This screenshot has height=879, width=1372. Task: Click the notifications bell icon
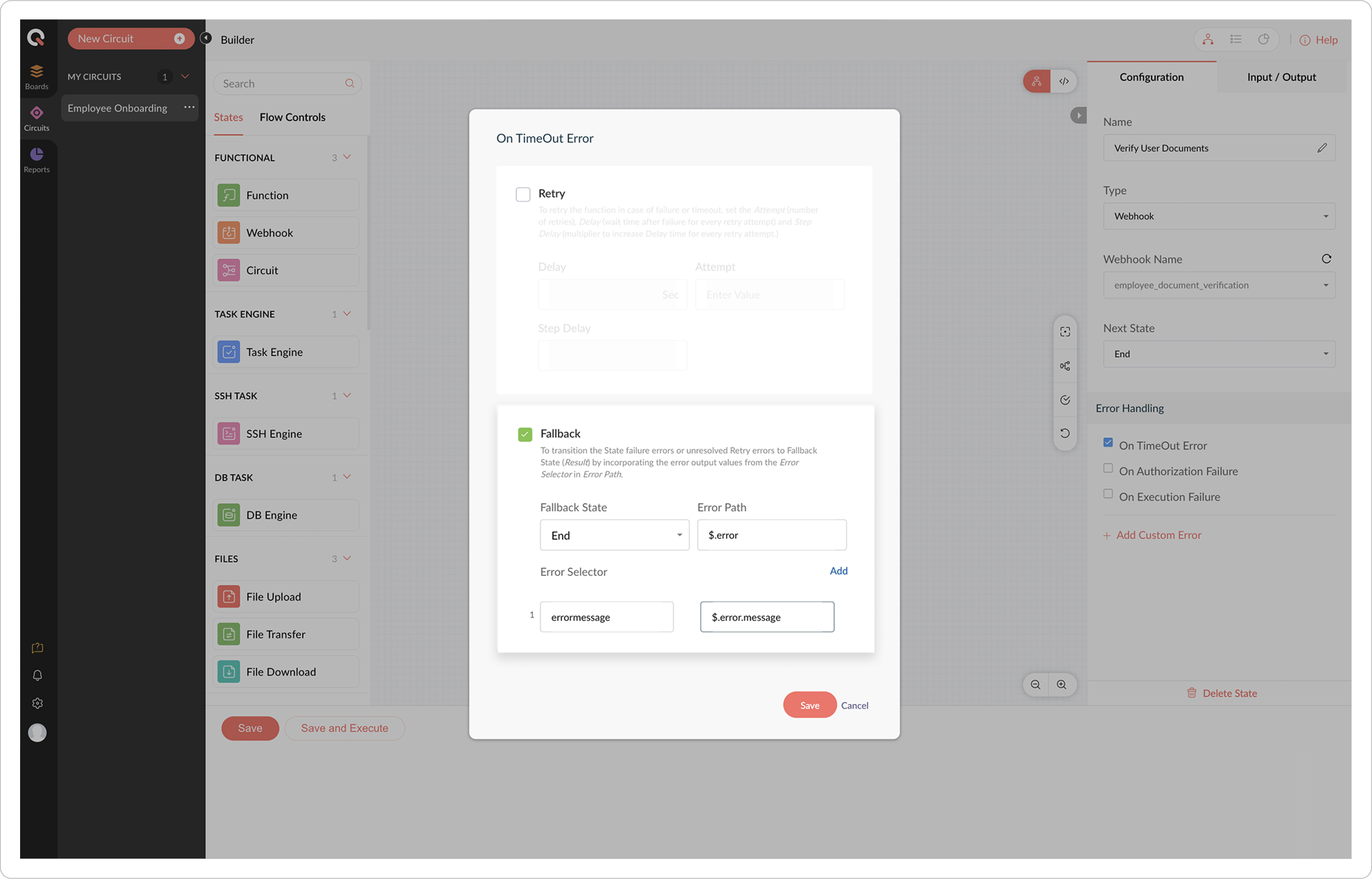pos(37,675)
